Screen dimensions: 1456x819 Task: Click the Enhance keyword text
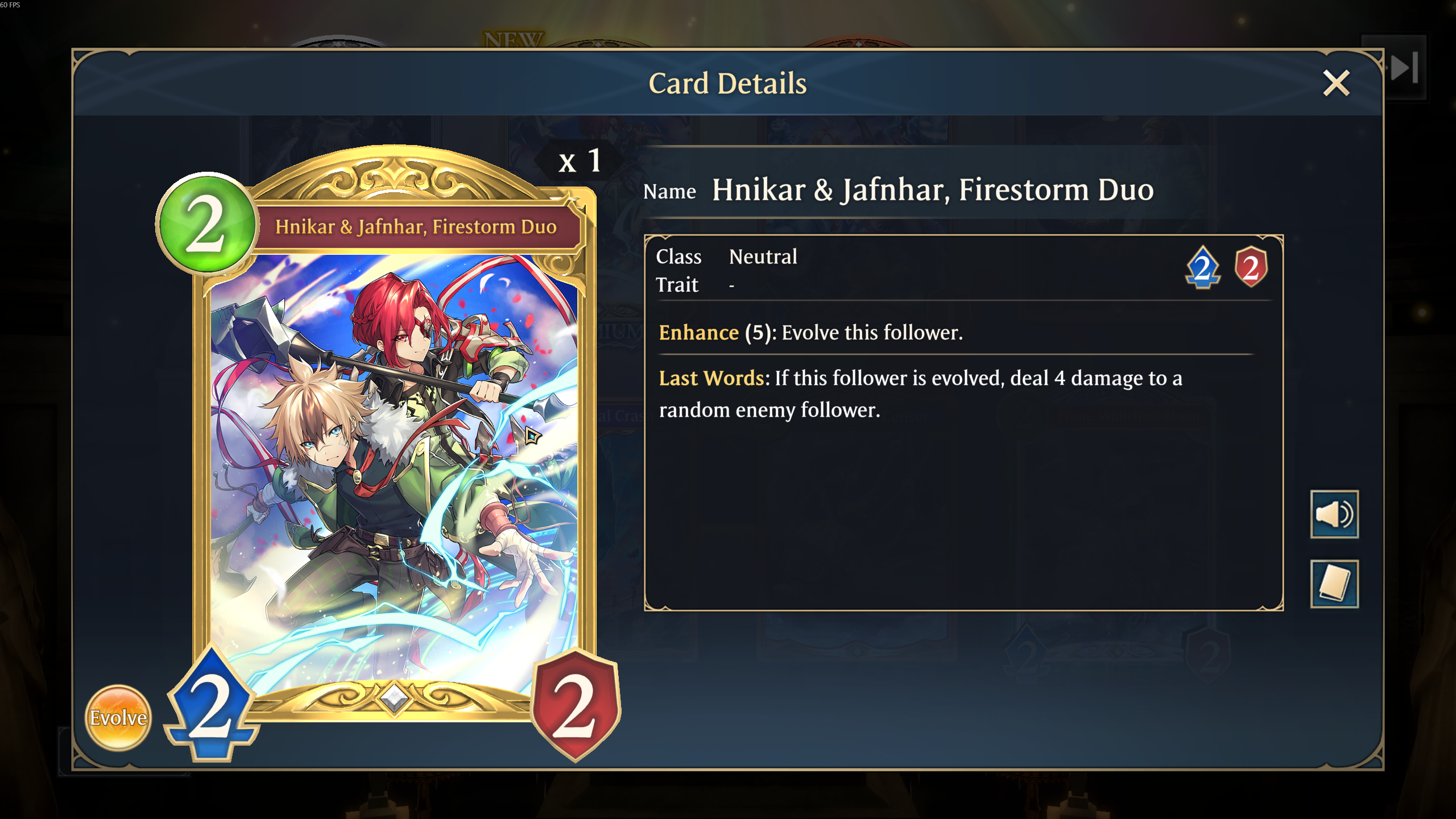tap(698, 332)
